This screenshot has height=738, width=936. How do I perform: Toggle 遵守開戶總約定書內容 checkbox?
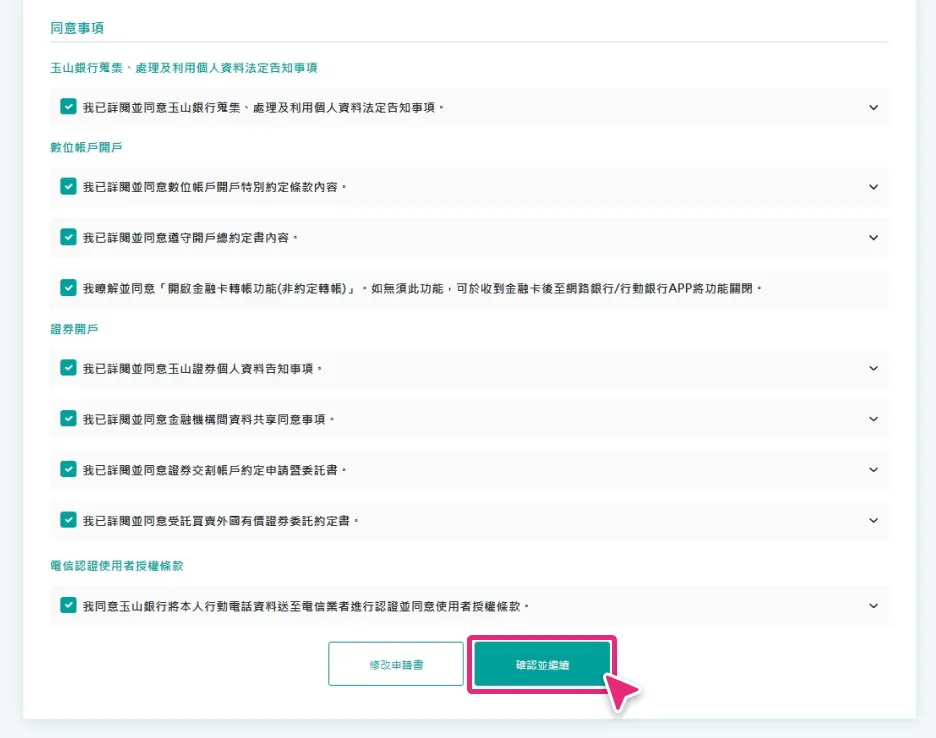pos(68,237)
